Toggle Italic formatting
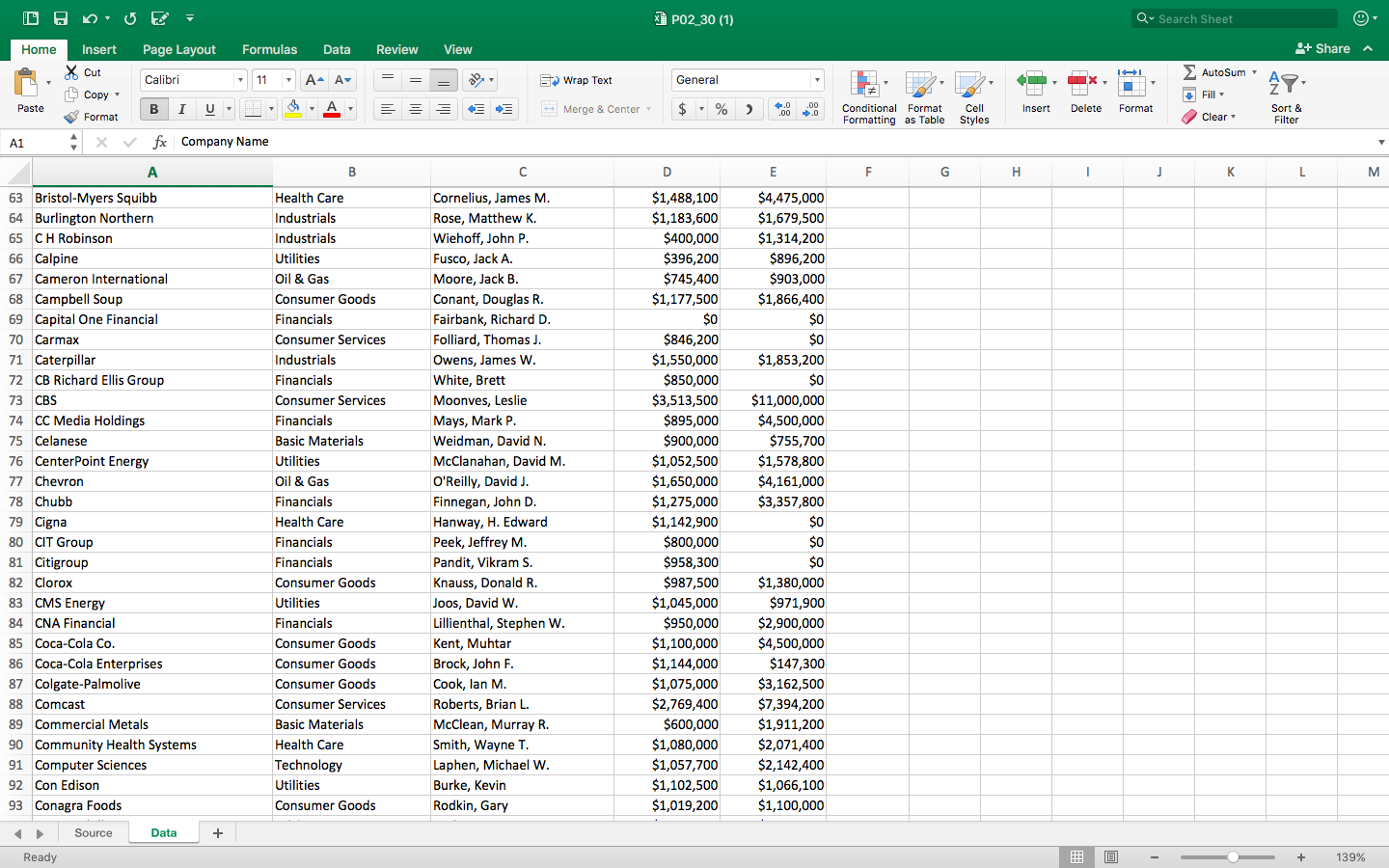Viewport: 1389px width, 868px height. point(181,110)
